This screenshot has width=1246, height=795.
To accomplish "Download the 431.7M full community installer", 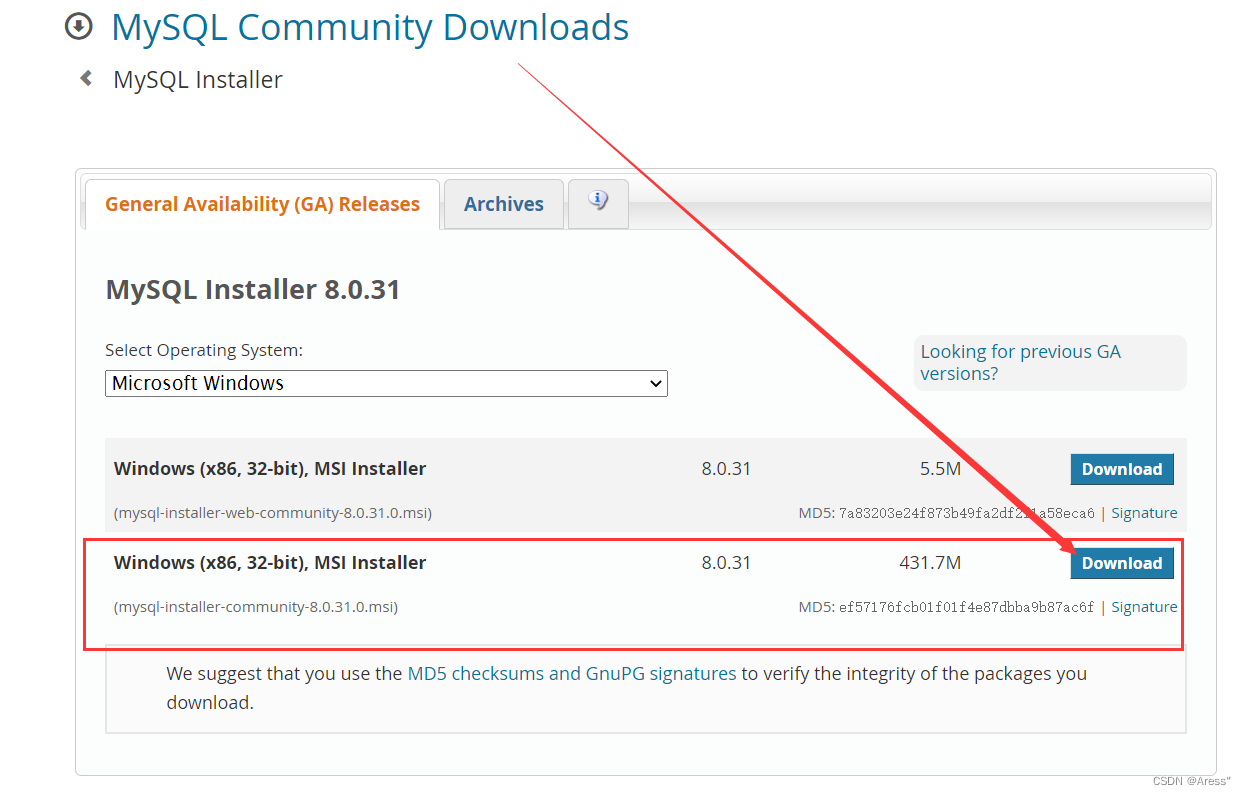I will tap(1122, 563).
